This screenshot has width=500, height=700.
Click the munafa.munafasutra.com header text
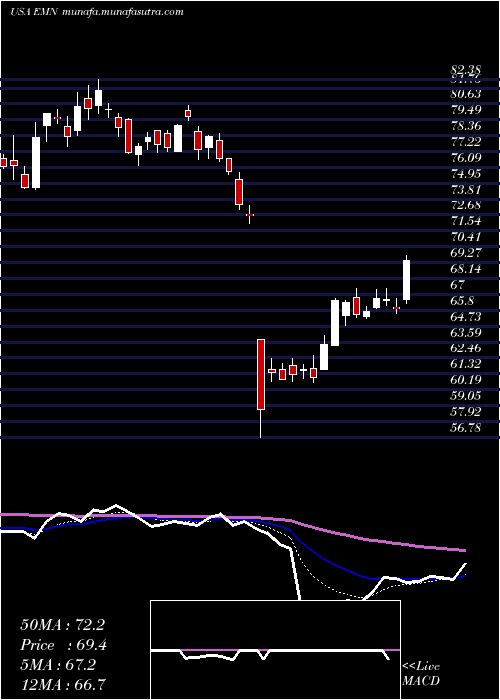[x=121, y=12]
